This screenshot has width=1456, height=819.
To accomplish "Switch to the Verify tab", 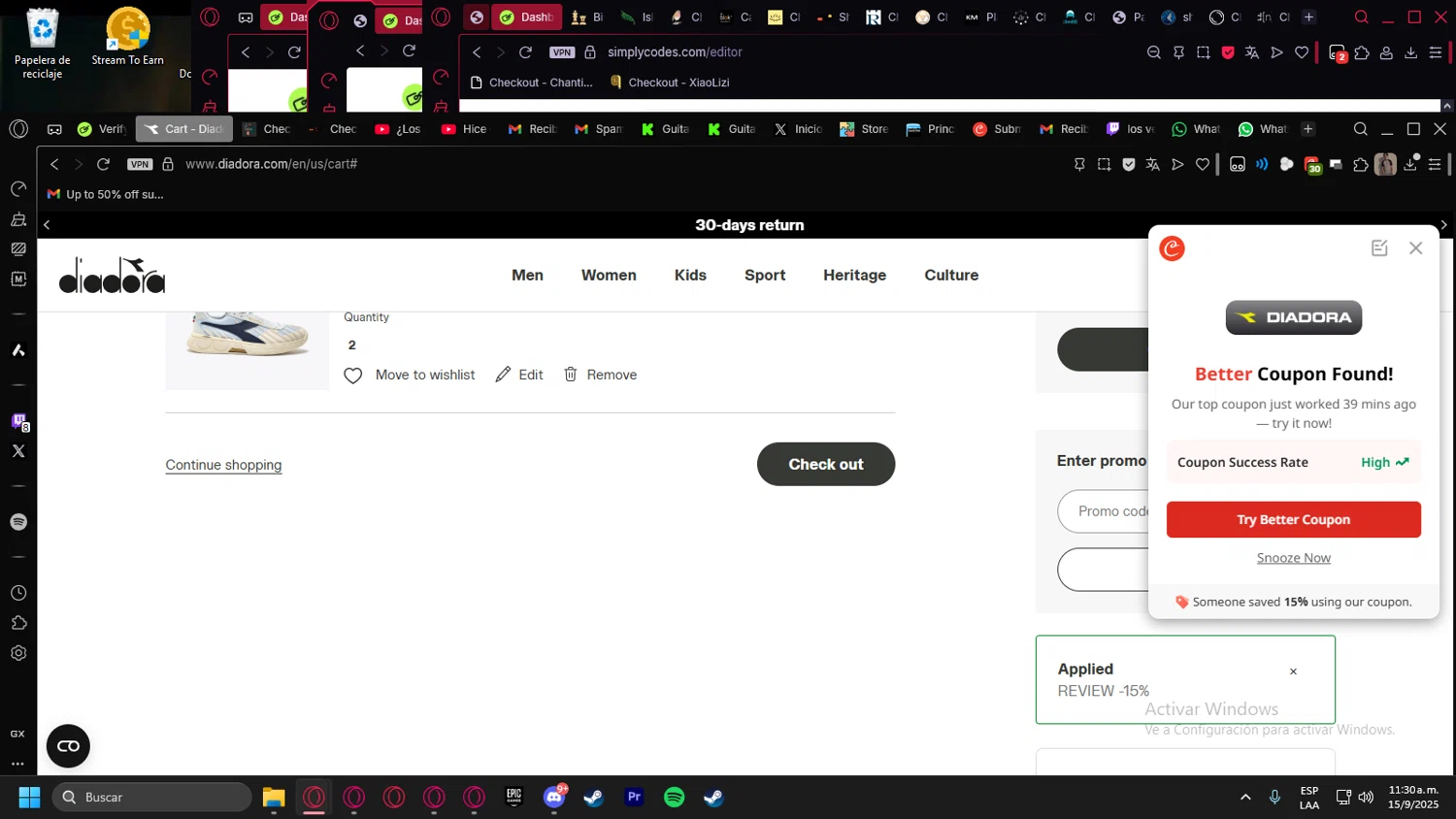I will 102,129.
